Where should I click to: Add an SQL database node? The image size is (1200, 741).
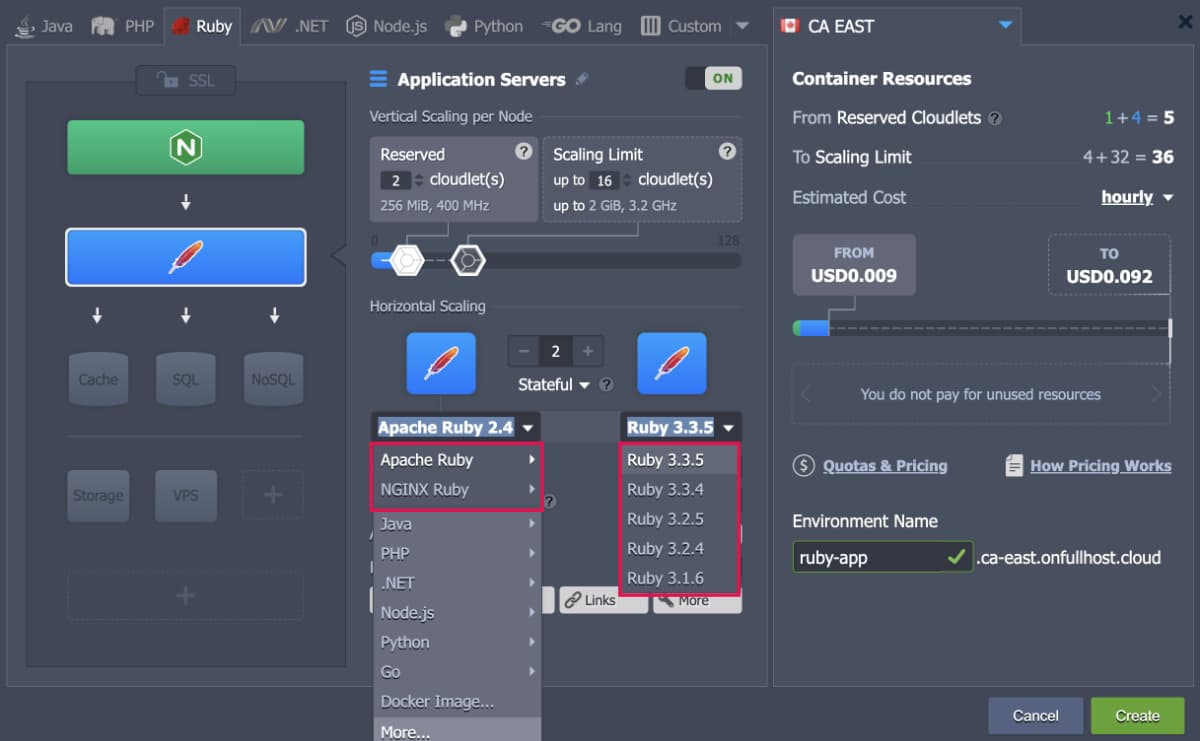[185, 379]
